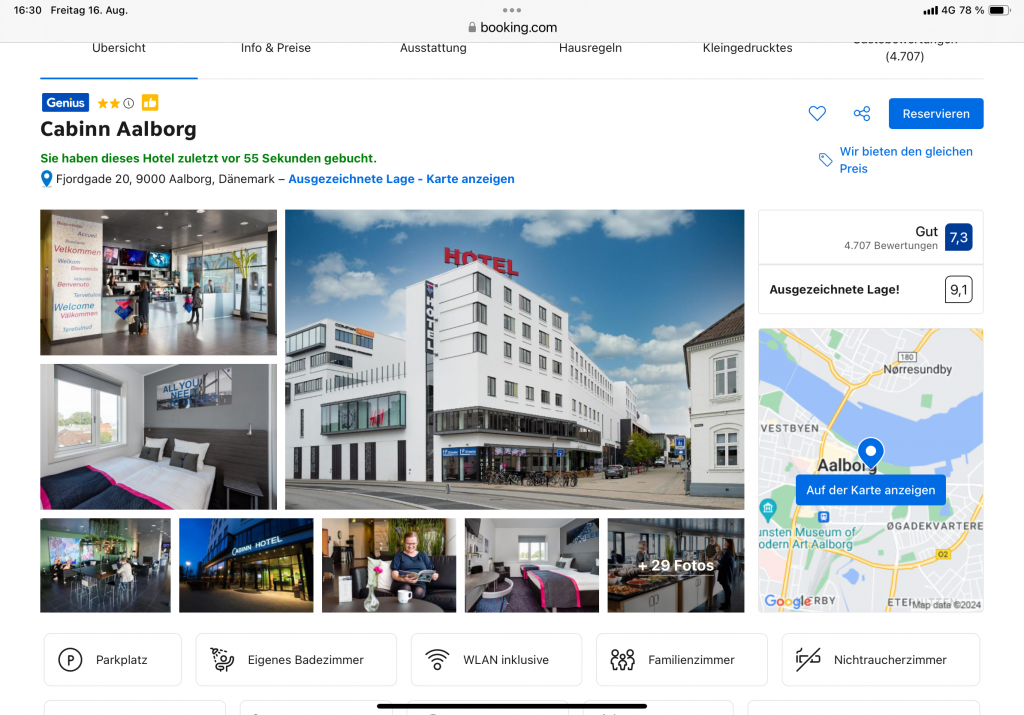This screenshot has width=1024, height=715.
Task: Click the blue location pin beside address
Action: click(46, 178)
